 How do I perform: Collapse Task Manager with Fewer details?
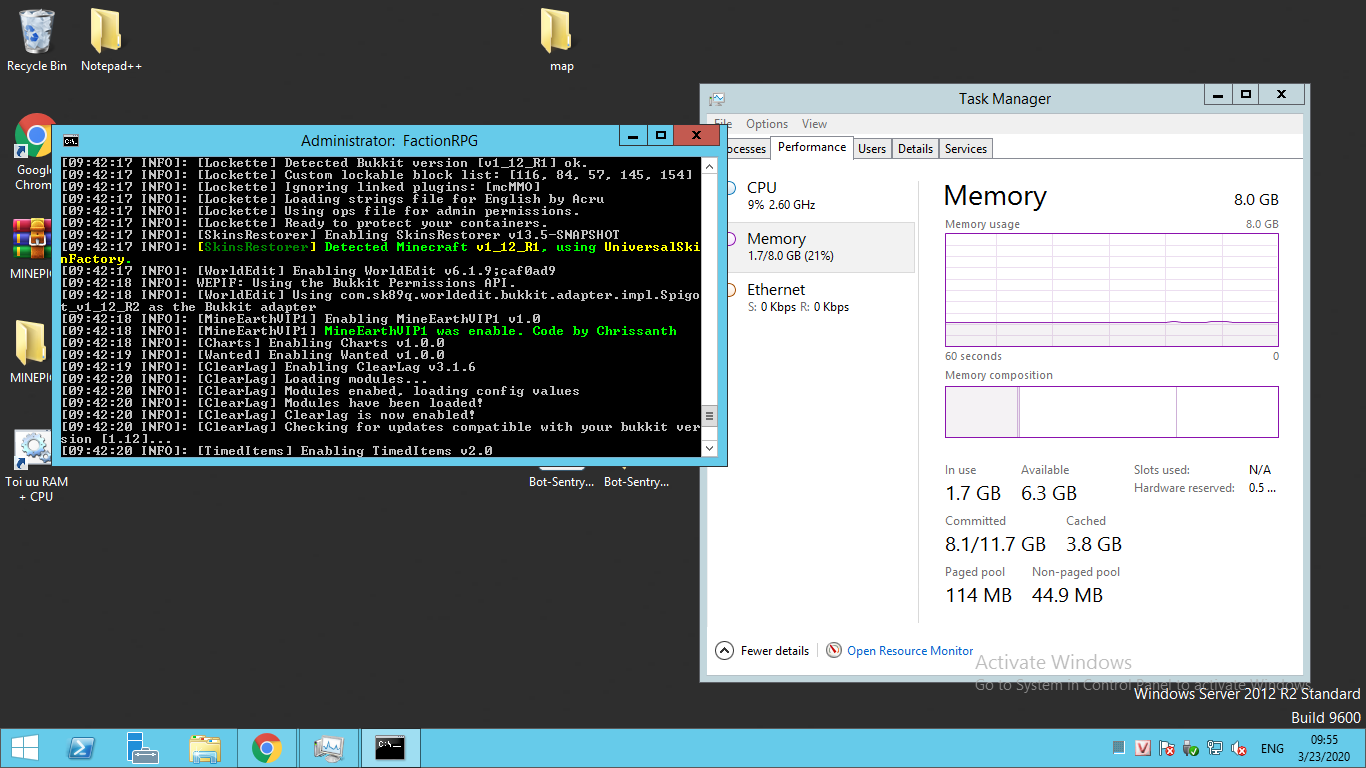coord(763,651)
